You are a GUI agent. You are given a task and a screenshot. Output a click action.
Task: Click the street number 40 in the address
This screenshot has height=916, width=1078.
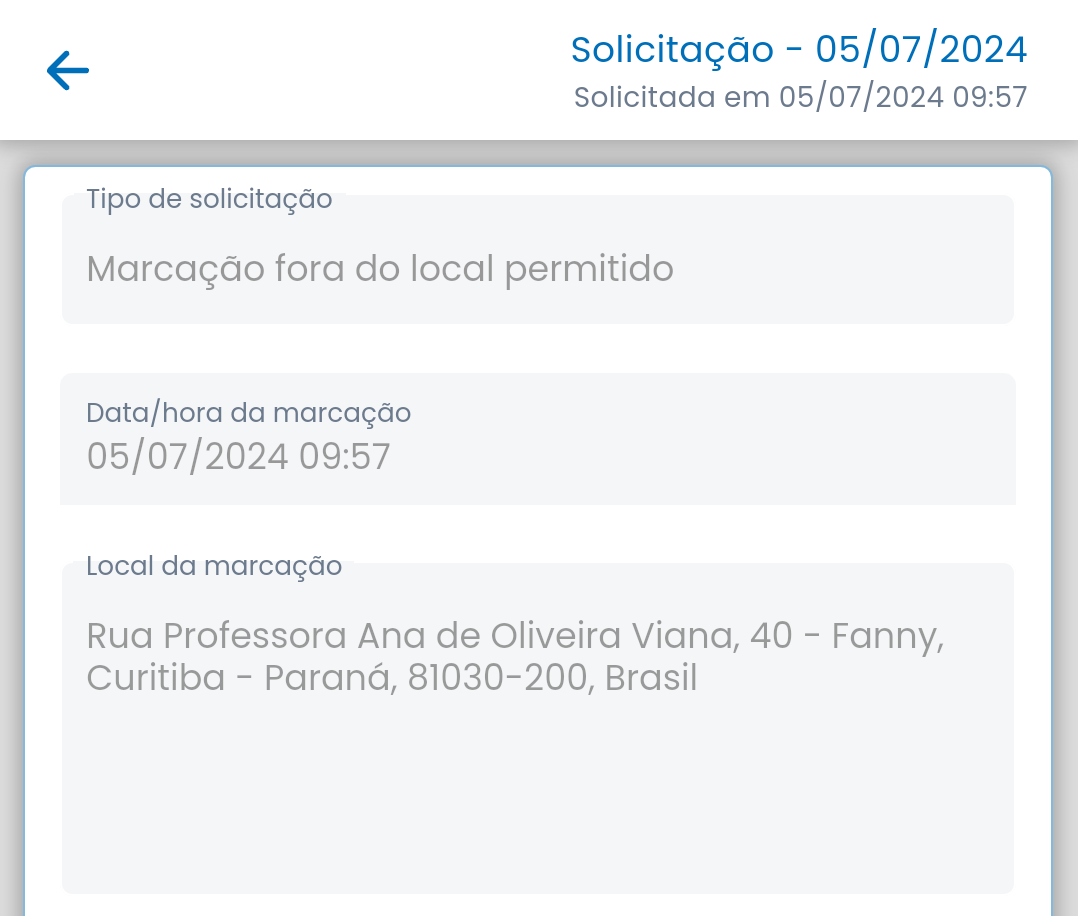[770, 635]
